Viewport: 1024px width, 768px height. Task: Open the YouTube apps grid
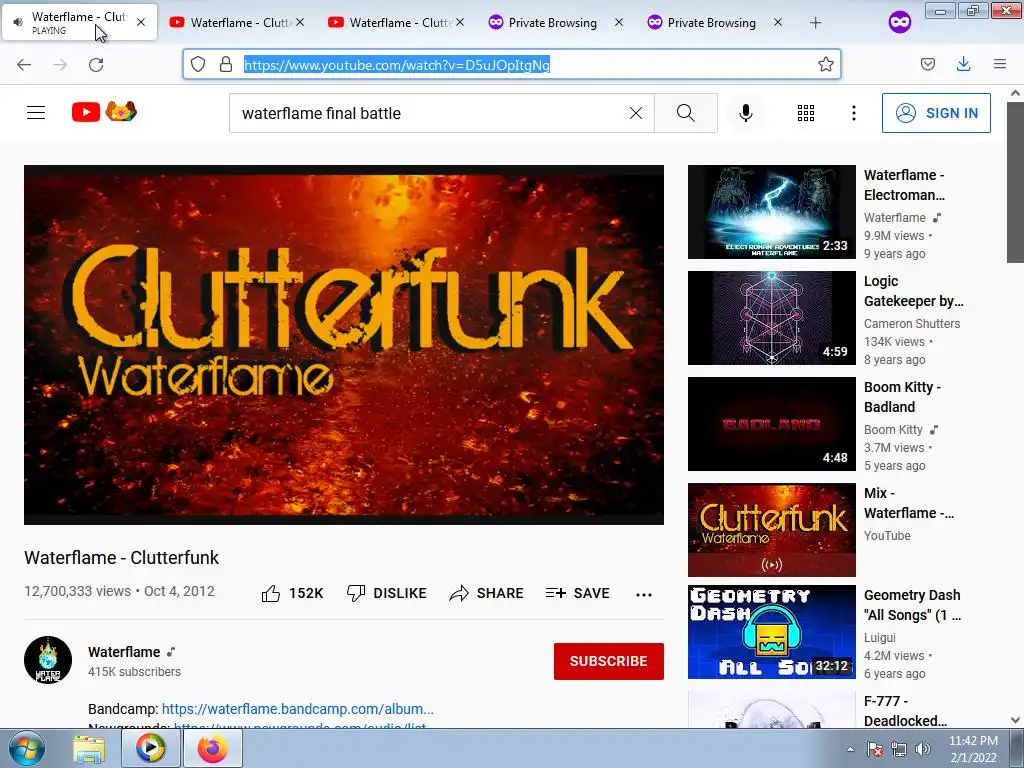[806, 113]
